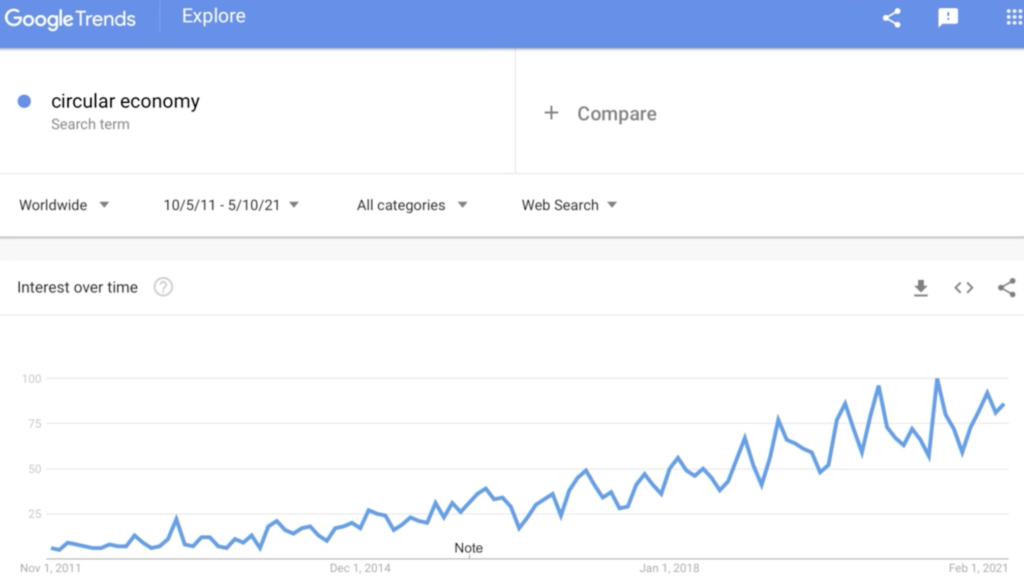Open the embed code for the chart

point(963,287)
